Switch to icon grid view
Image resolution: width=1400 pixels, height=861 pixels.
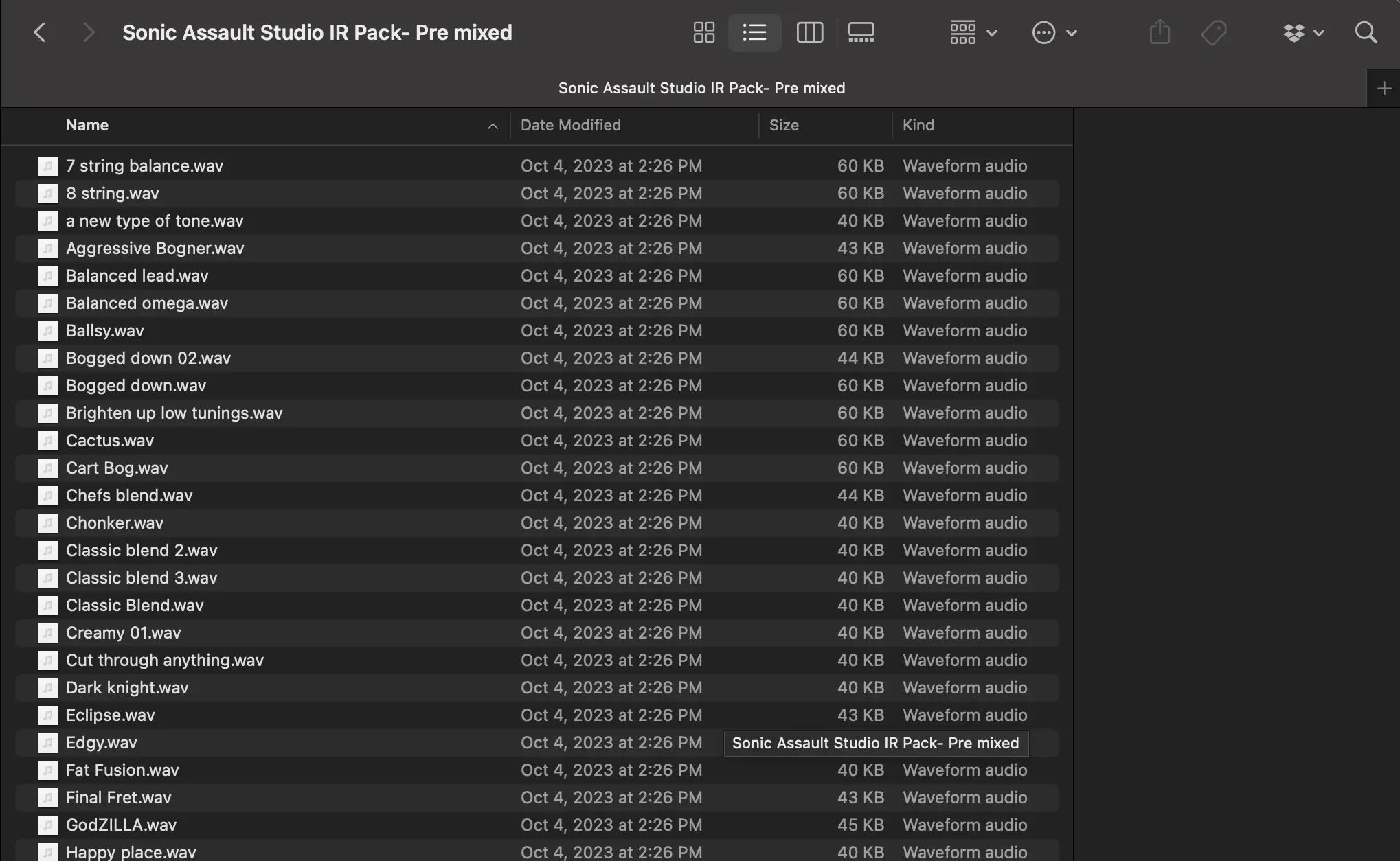703,32
